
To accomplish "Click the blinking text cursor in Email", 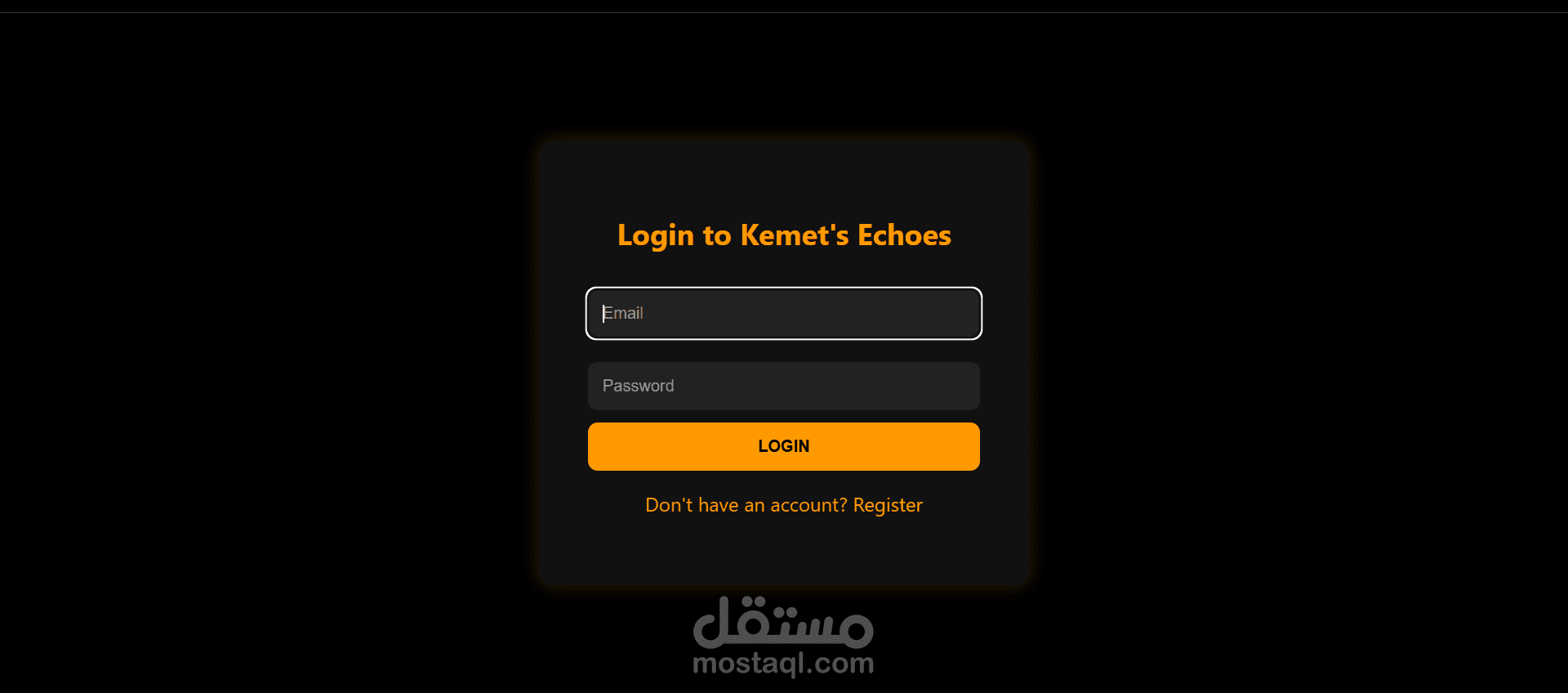I will [x=604, y=314].
